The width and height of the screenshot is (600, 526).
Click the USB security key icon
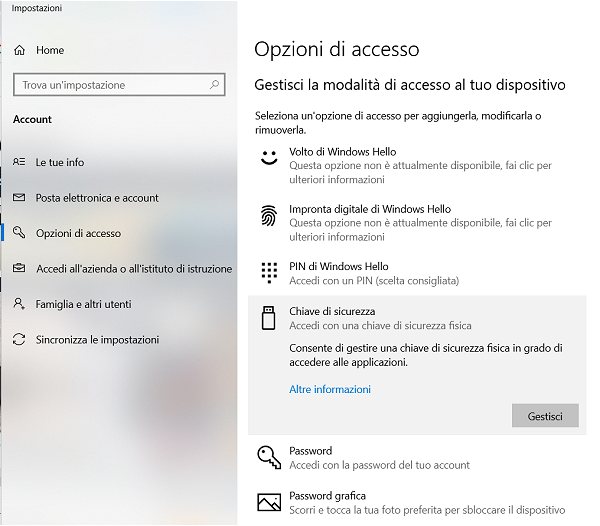point(267,318)
